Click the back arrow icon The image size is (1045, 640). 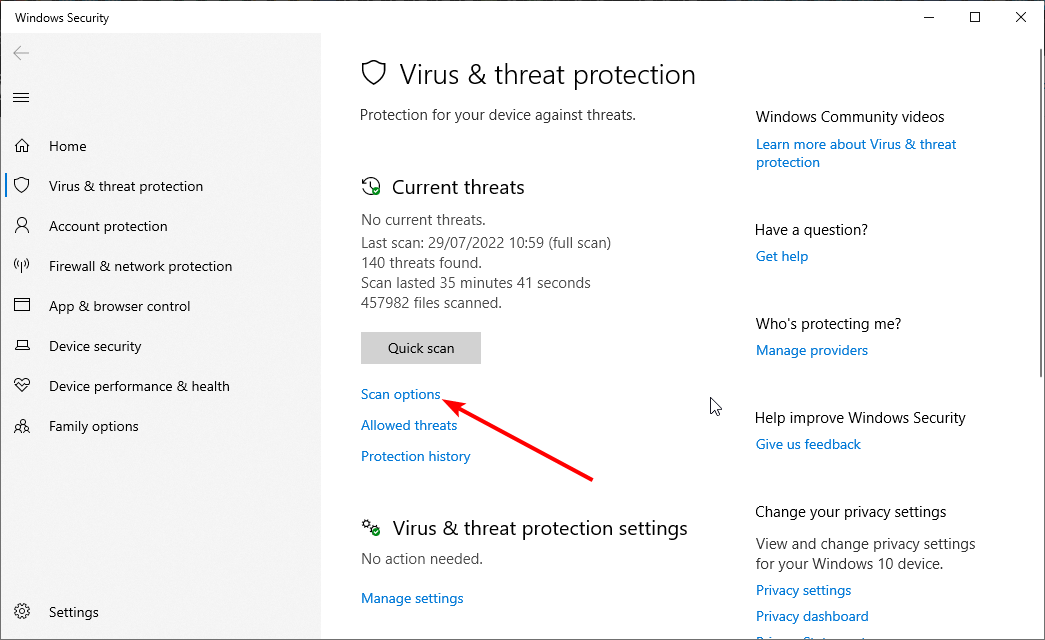(21, 53)
